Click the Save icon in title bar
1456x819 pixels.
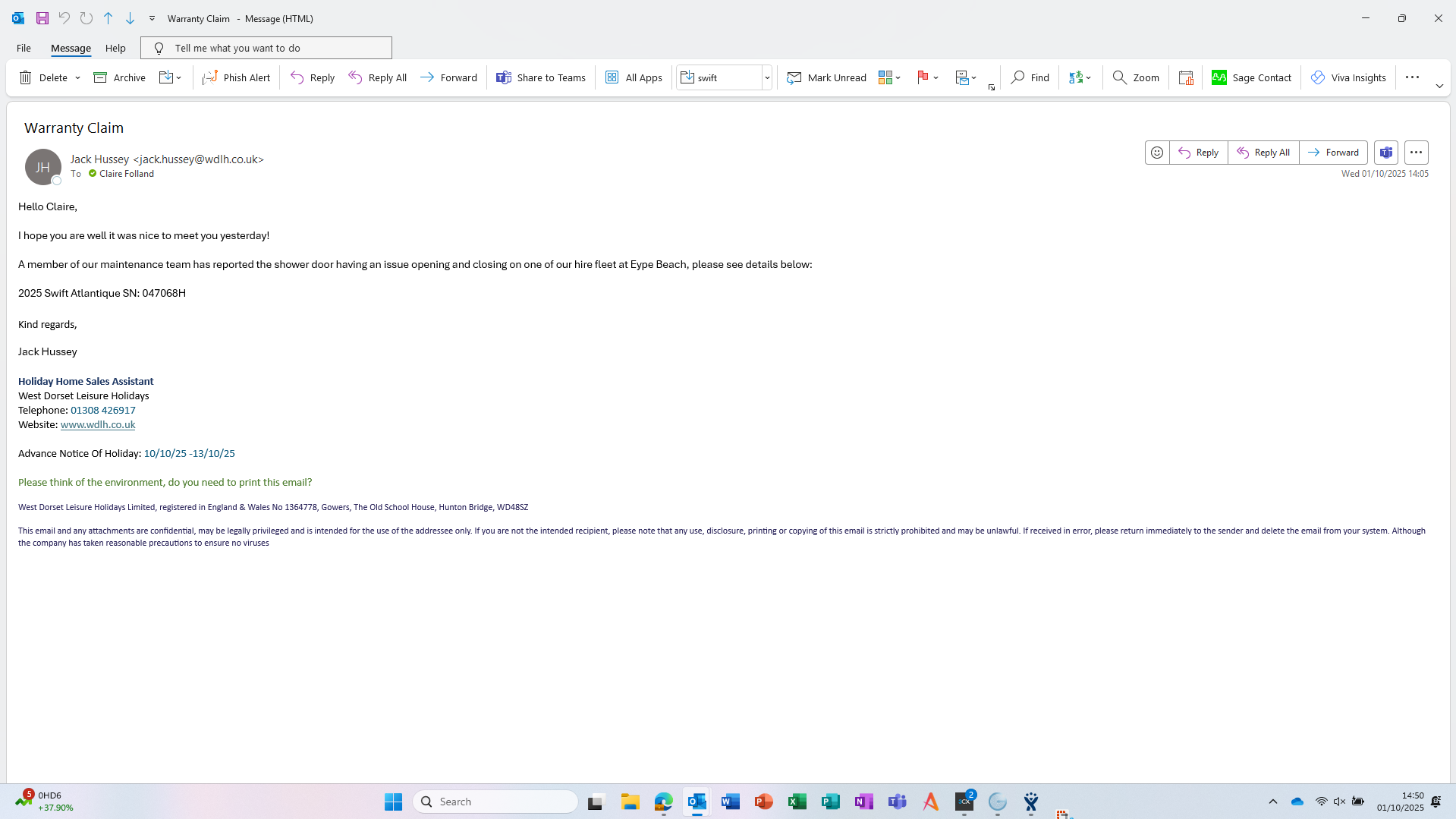[x=42, y=18]
